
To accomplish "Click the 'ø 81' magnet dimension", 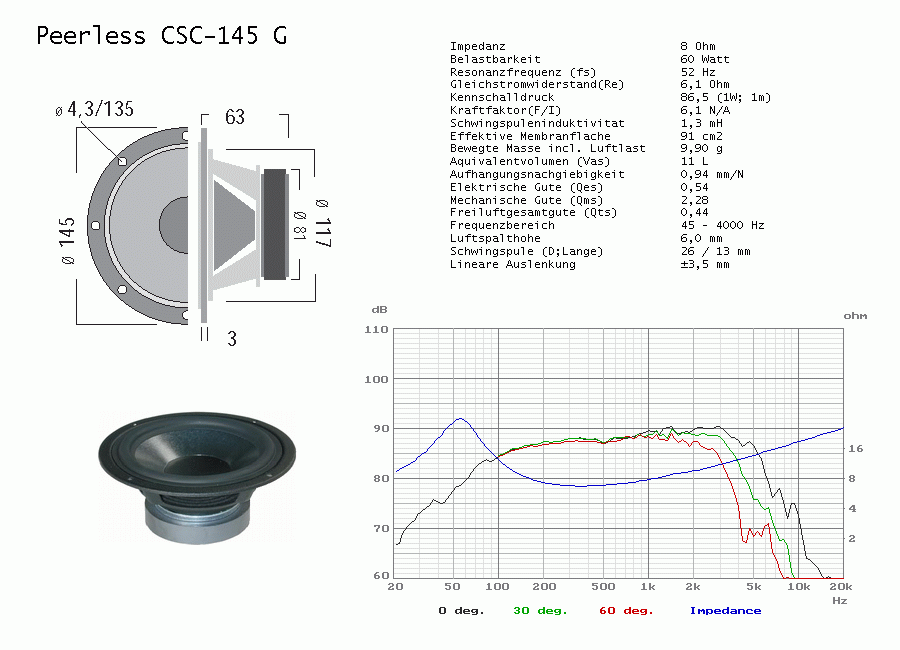I will (300, 225).
